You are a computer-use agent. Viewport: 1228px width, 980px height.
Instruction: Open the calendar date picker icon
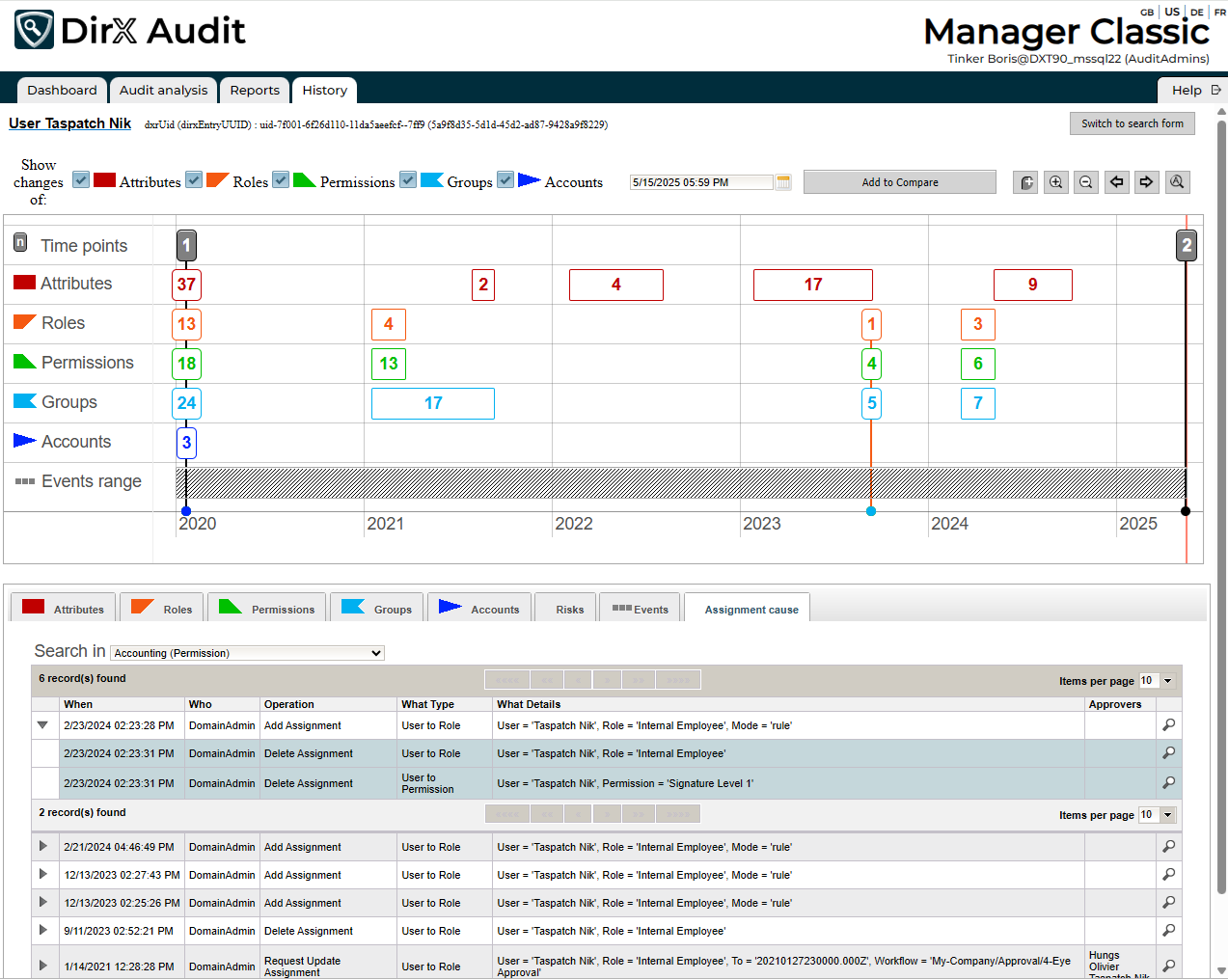click(783, 182)
